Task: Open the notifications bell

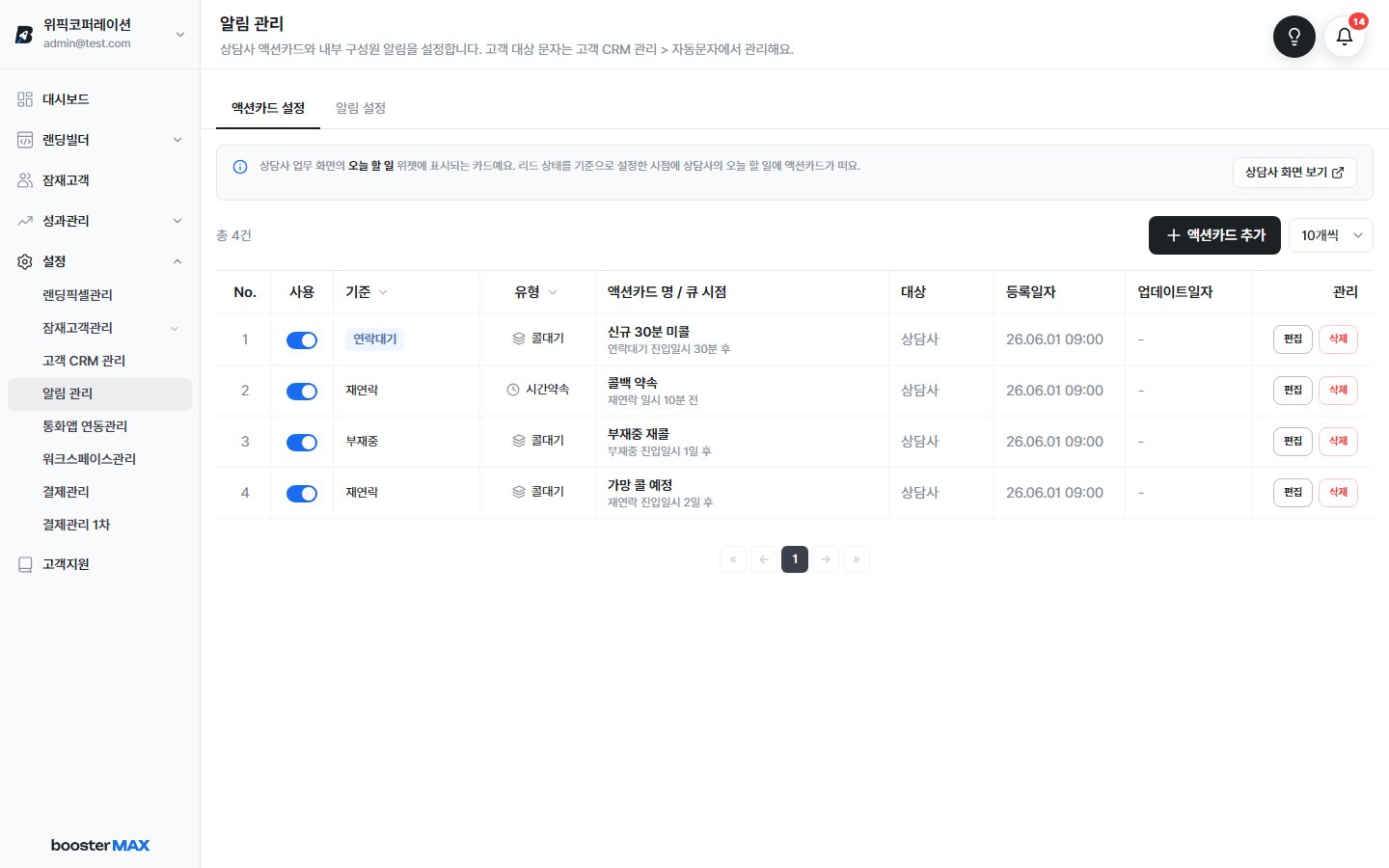Action: [1345, 37]
